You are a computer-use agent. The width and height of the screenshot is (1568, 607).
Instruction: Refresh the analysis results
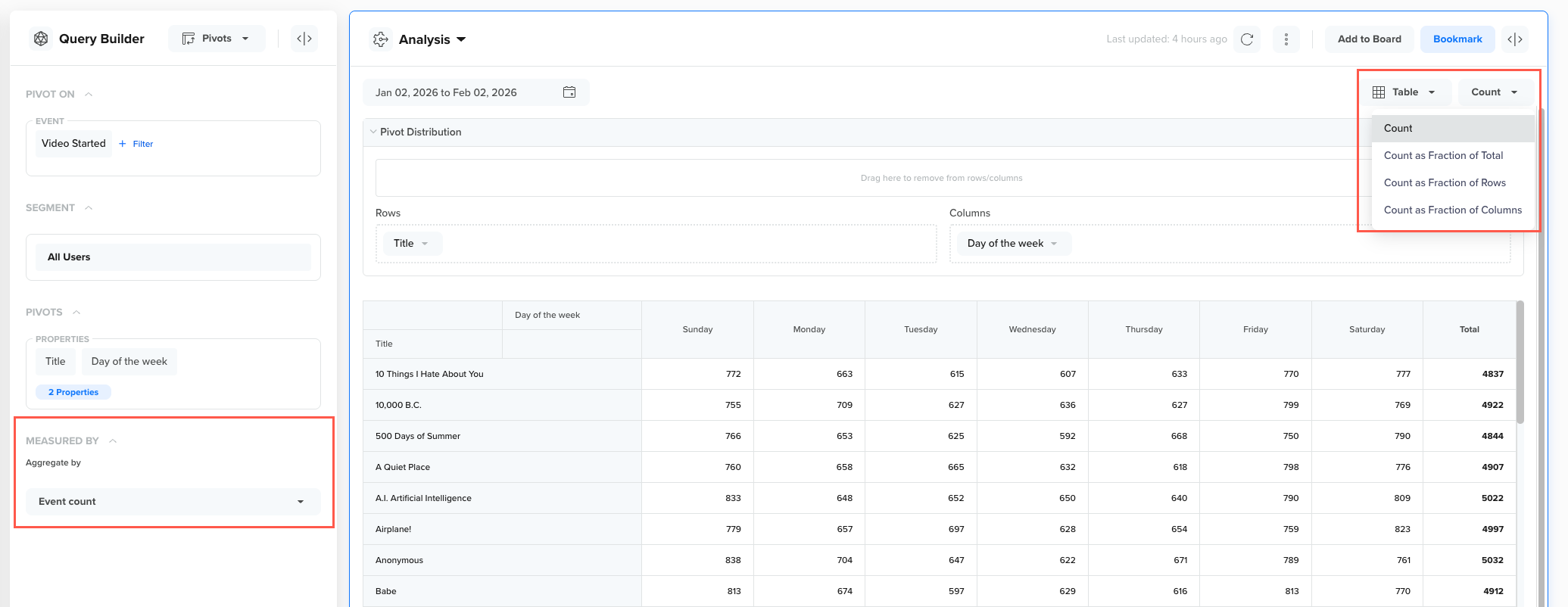click(x=1247, y=39)
